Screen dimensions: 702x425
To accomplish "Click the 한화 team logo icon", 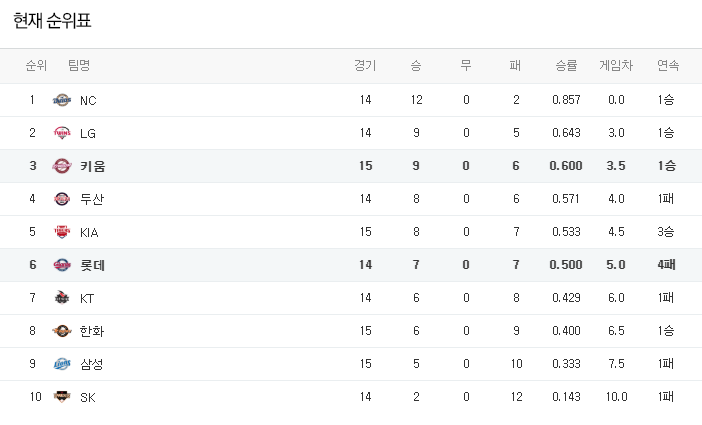I will [62, 331].
